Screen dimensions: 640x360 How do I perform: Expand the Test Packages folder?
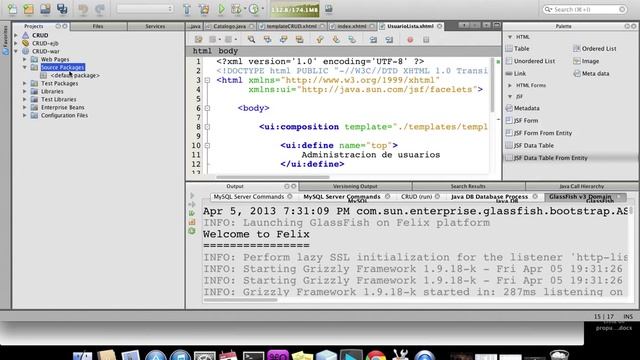point(24,83)
